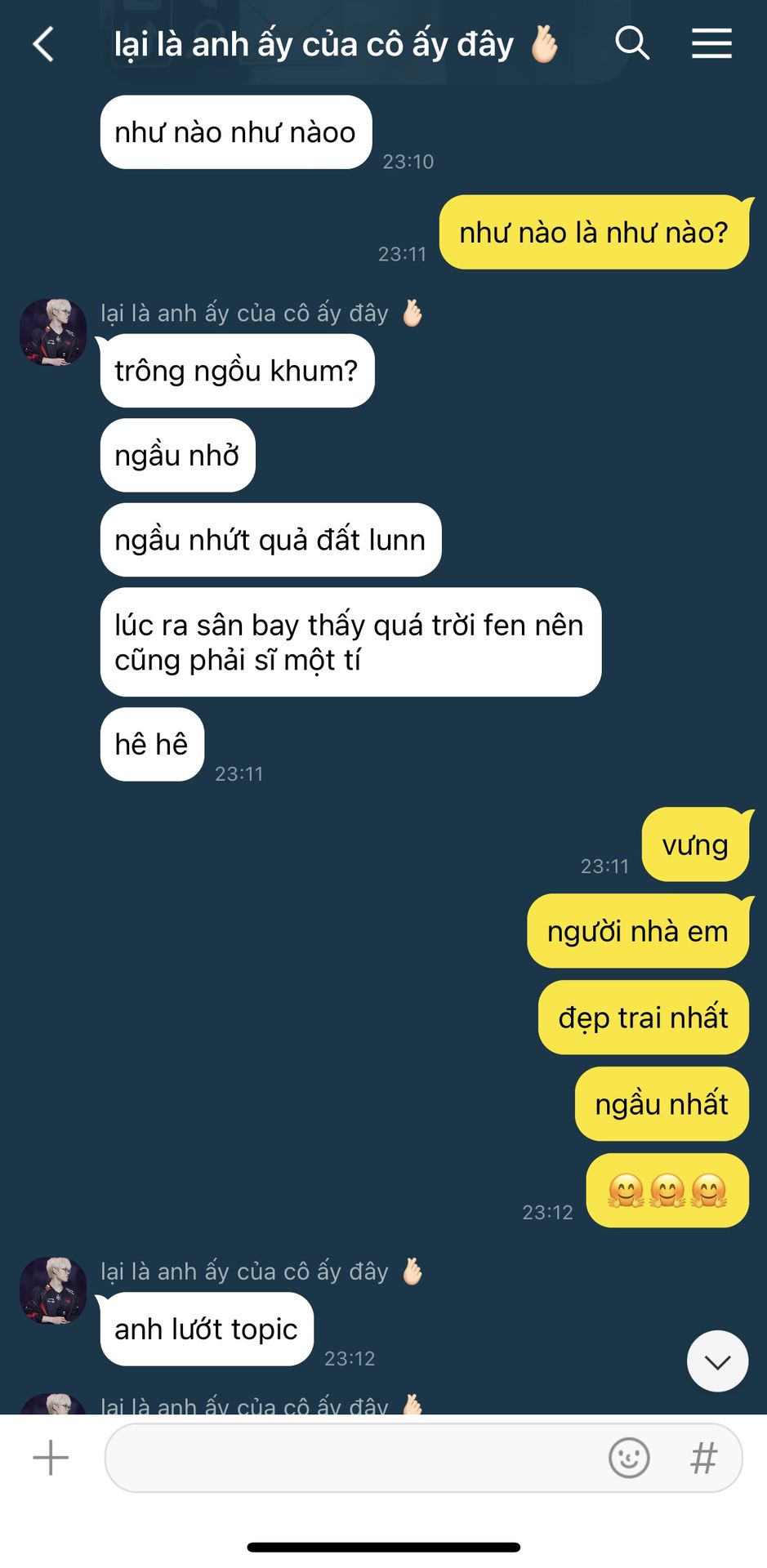Select the hugging emoji message bubble
The width and height of the screenshot is (767, 1568).
[667, 1190]
